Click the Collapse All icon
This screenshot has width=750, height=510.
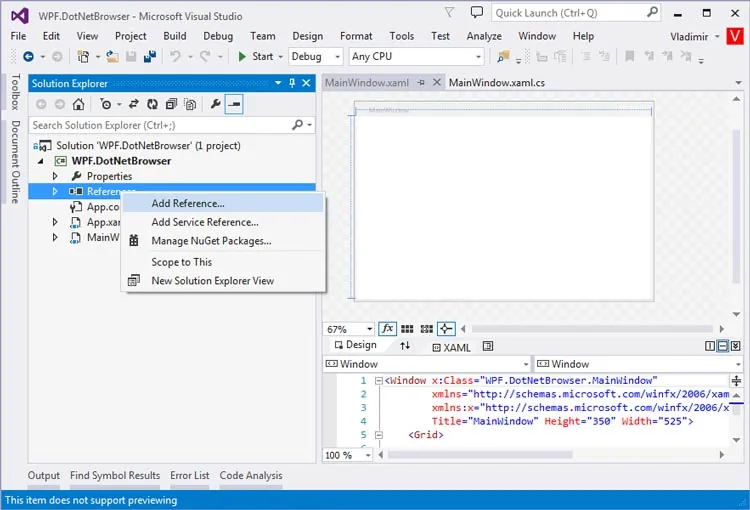[171, 104]
